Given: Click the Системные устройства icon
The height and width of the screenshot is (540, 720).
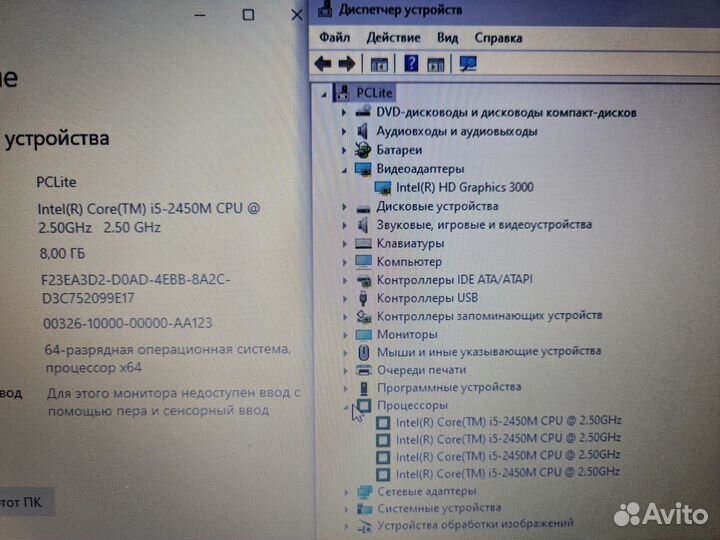Looking at the screenshot, I should point(365,508).
